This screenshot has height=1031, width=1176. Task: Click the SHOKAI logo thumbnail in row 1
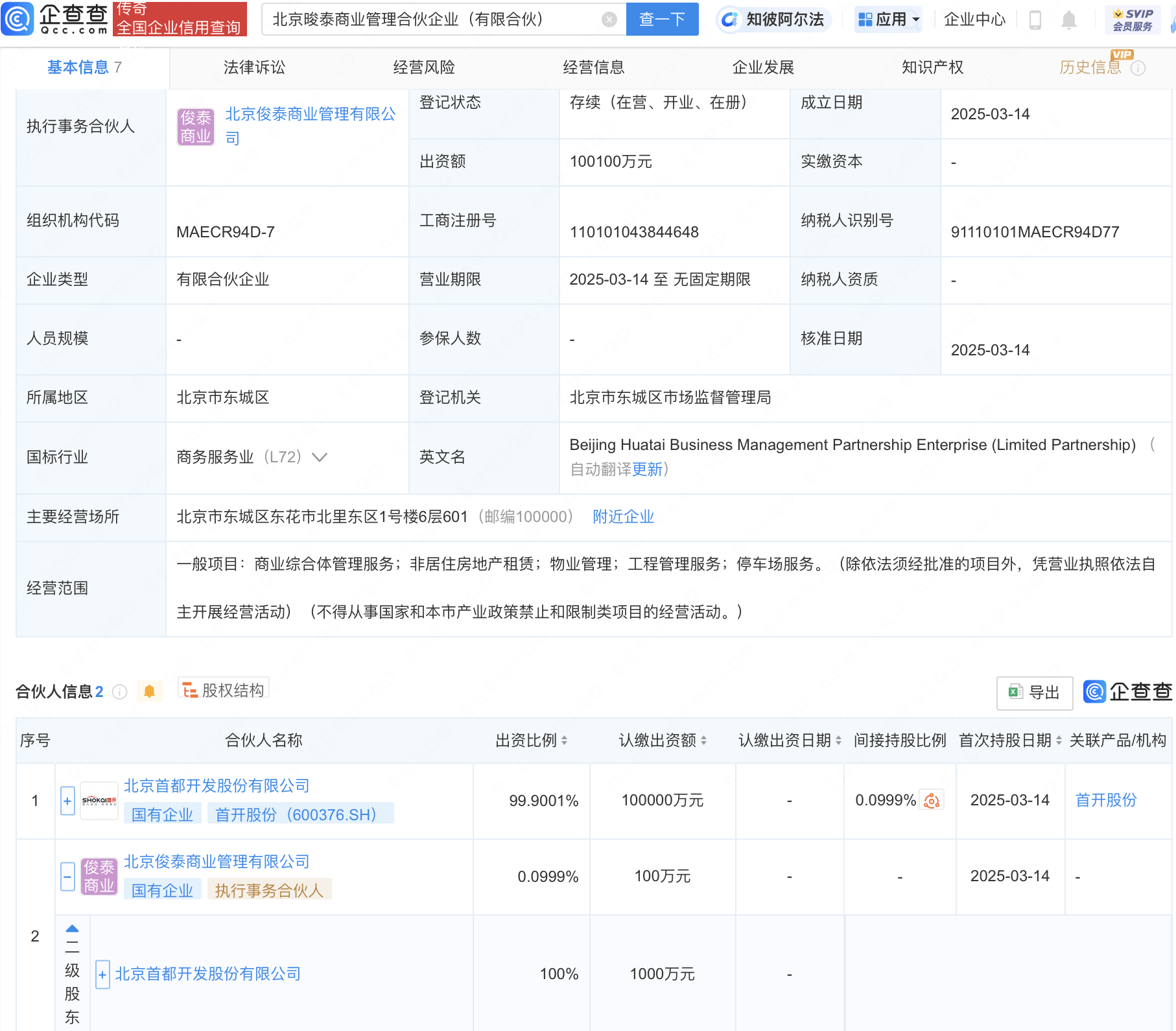99,801
